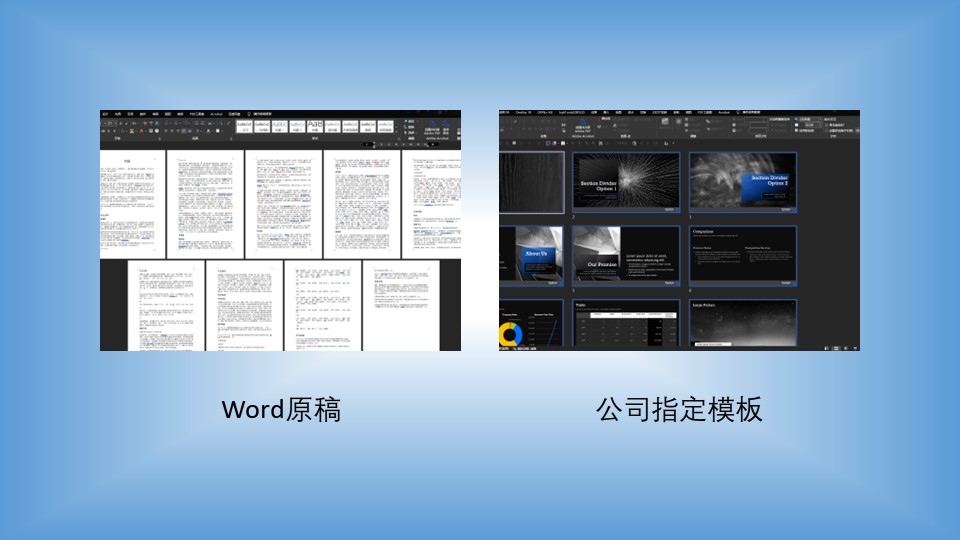Apply the large 'AaB' title style in Word
960x540 pixels.
click(x=315, y=126)
